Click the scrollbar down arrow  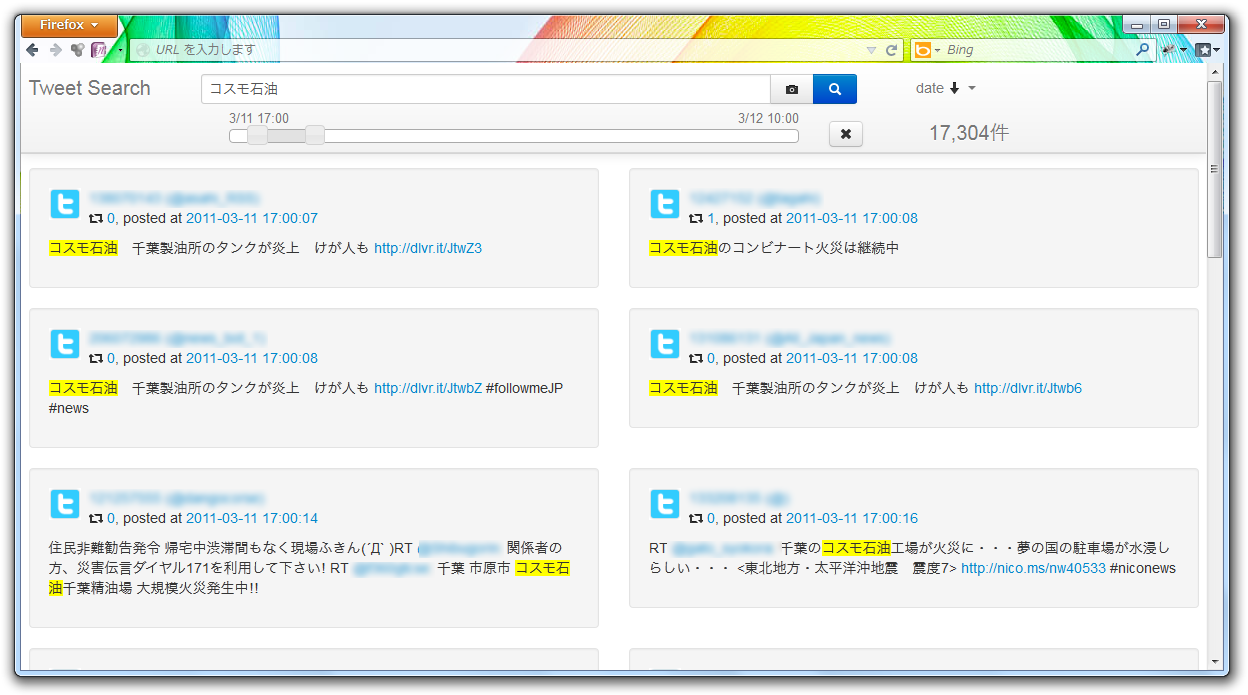tap(1215, 661)
